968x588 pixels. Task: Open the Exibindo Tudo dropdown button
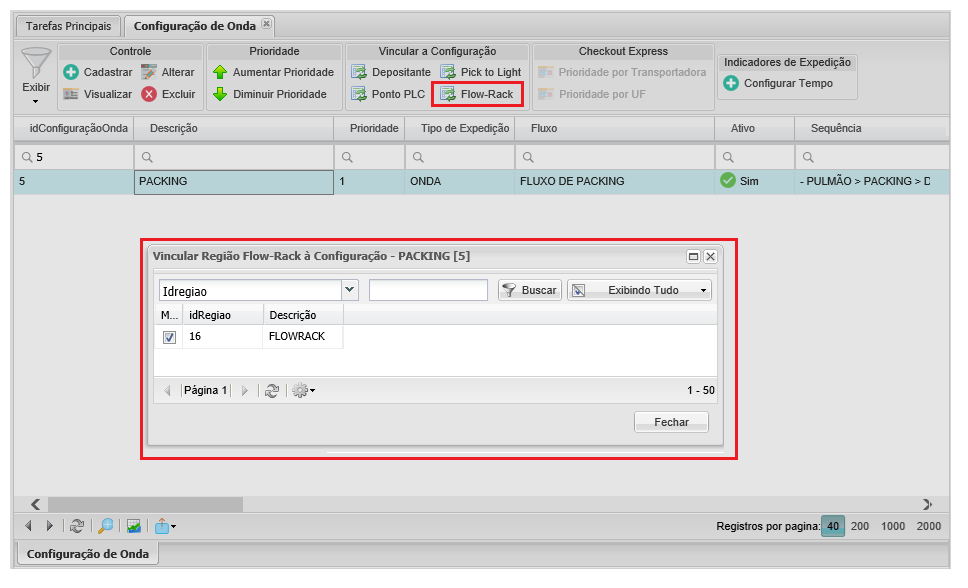[x=639, y=290]
